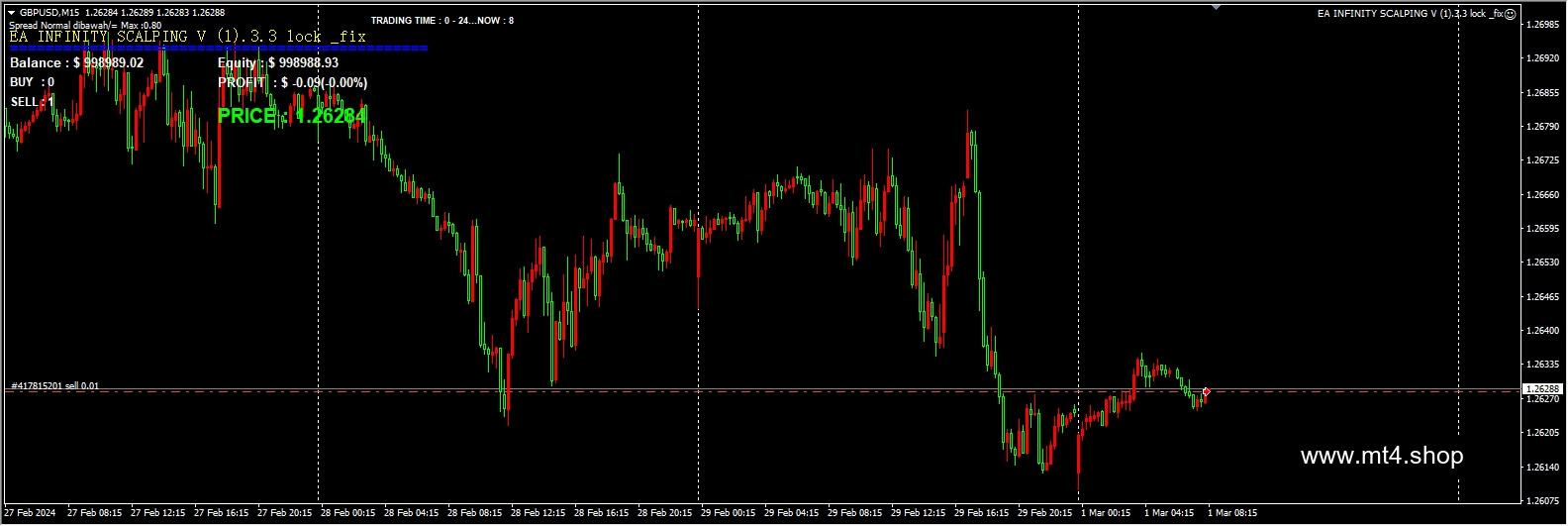Click the 29 Feb 00:15 time axis label
The width and height of the screenshot is (1568, 526).
point(729,513)
